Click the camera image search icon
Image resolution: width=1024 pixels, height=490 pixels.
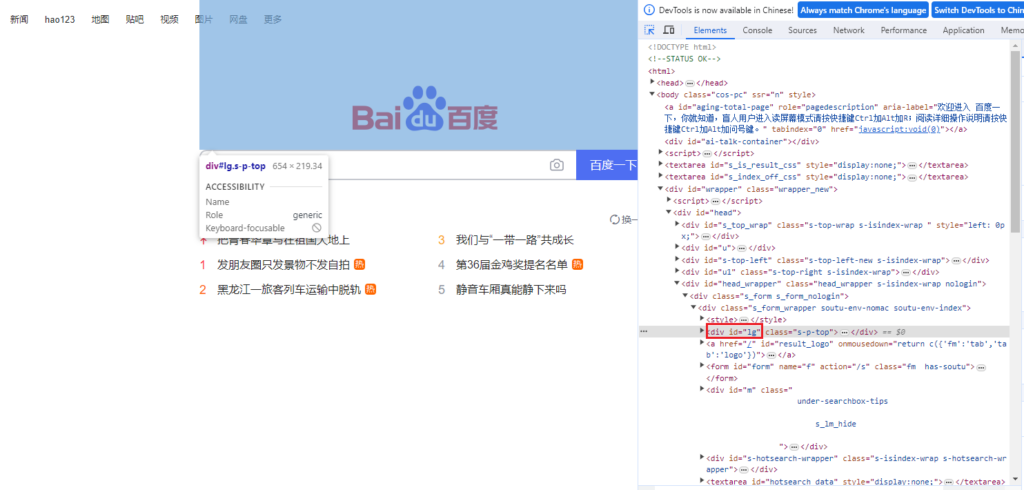coord(557,165)
